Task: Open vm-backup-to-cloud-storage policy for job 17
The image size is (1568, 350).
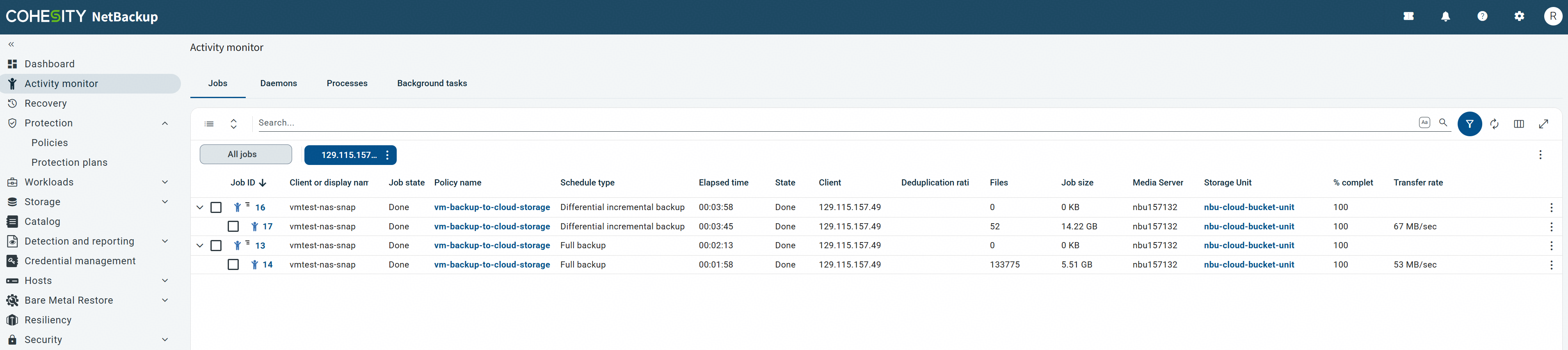Action: point(492,226)
